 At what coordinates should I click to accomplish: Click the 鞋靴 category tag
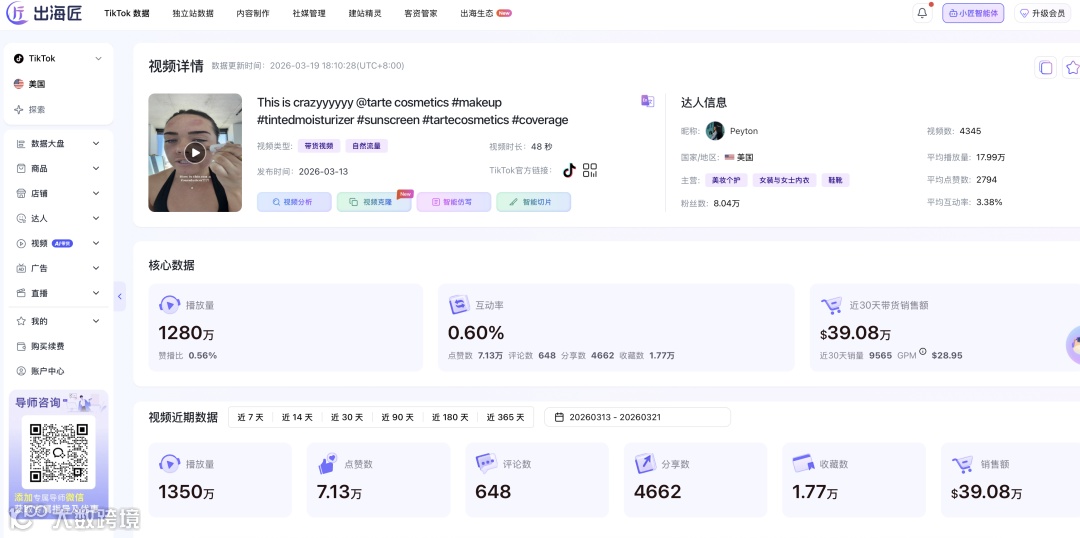coord(835,180)
